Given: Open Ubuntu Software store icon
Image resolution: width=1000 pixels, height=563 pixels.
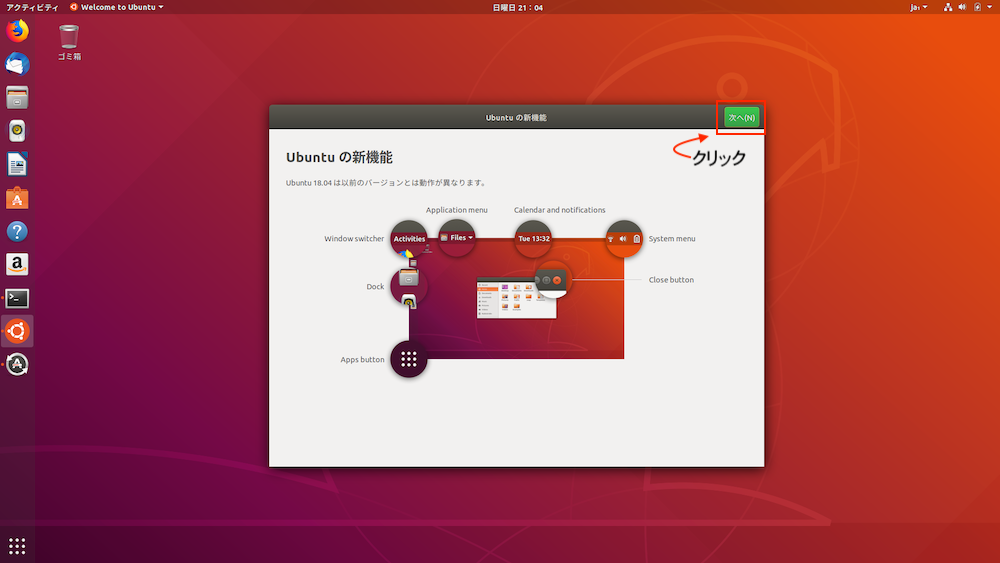Looking at the screenshot, I should click(17, 198).
